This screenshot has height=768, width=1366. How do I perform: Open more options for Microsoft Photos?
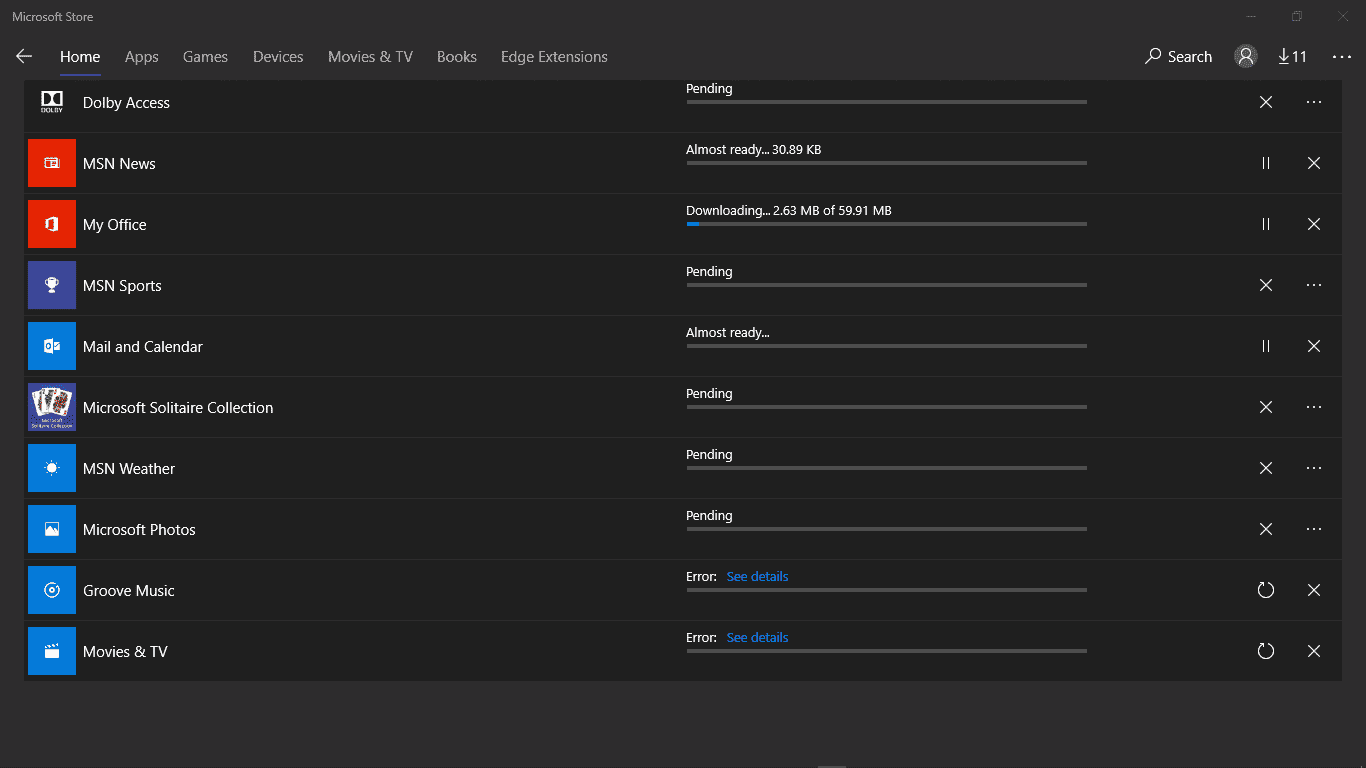pos(1314,529)
